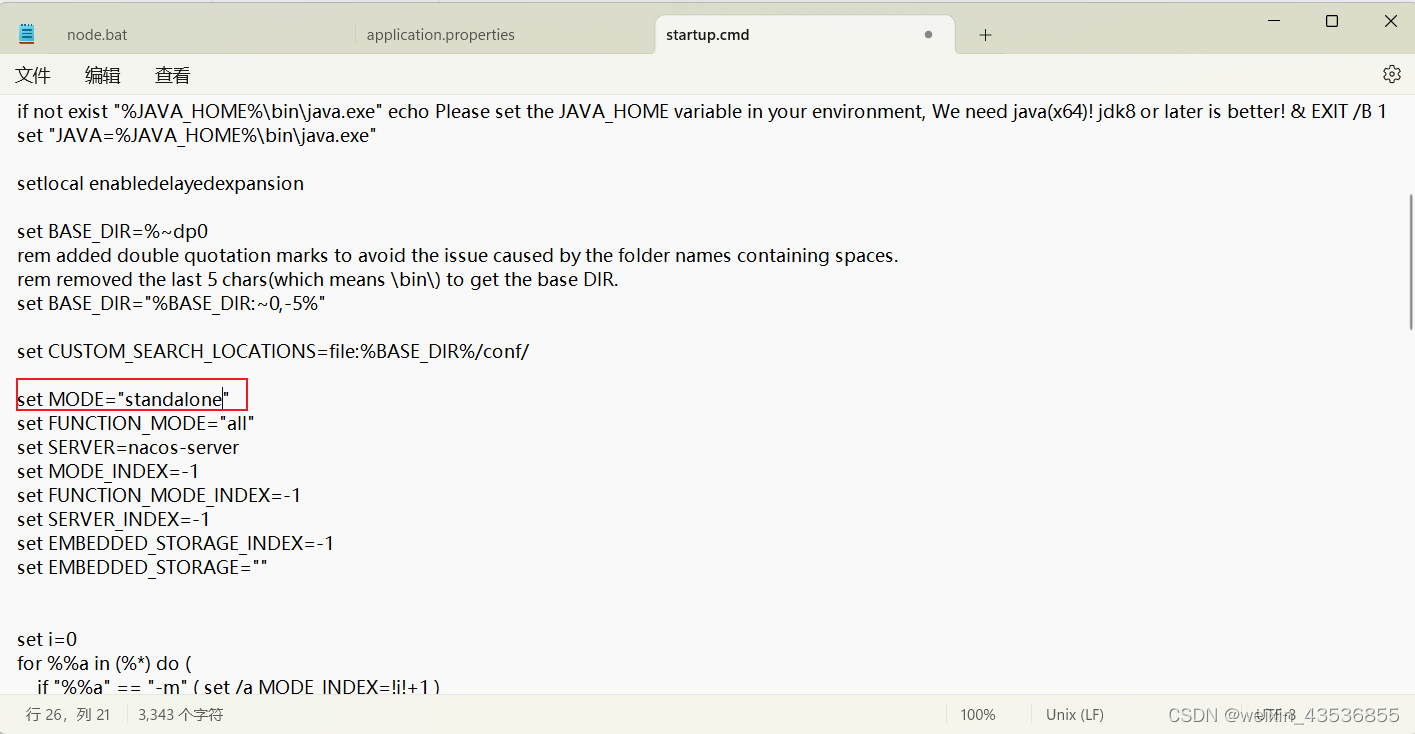This screenshot has height=734, width=1415.
Task: Minimize the Notepad window
Action: pyautogui.click(x=1274, y=21)
